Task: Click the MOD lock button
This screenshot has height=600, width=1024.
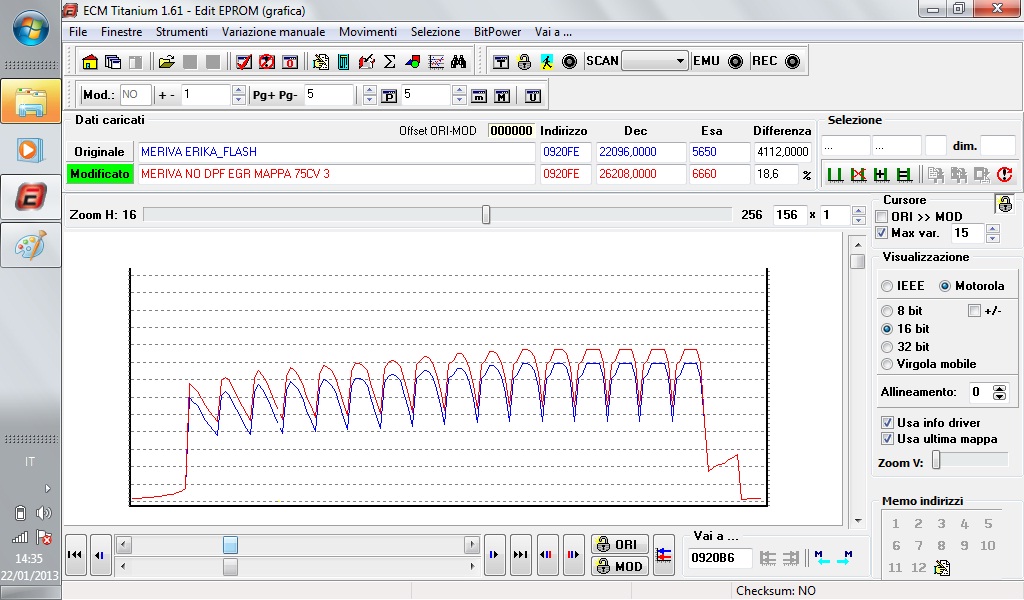Action: click(x=620, y=567)
